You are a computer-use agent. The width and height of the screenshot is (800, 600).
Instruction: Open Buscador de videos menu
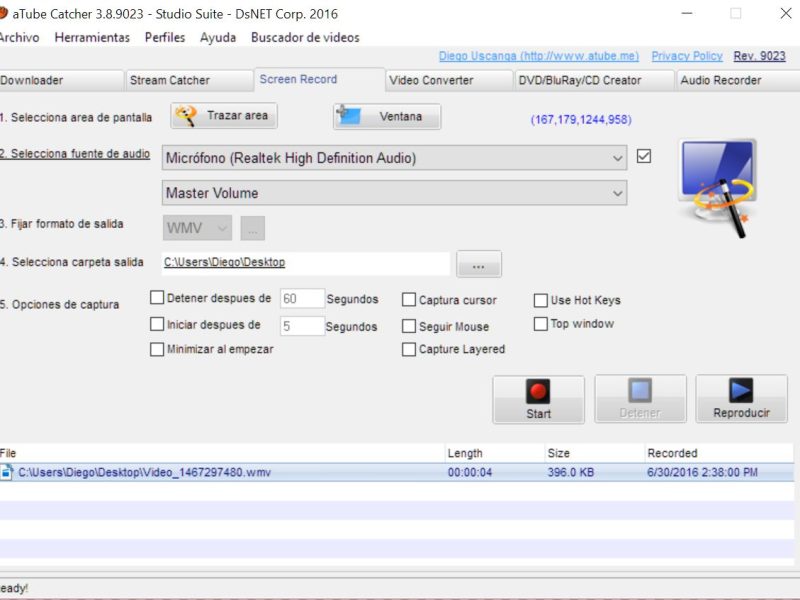[305, 37]
